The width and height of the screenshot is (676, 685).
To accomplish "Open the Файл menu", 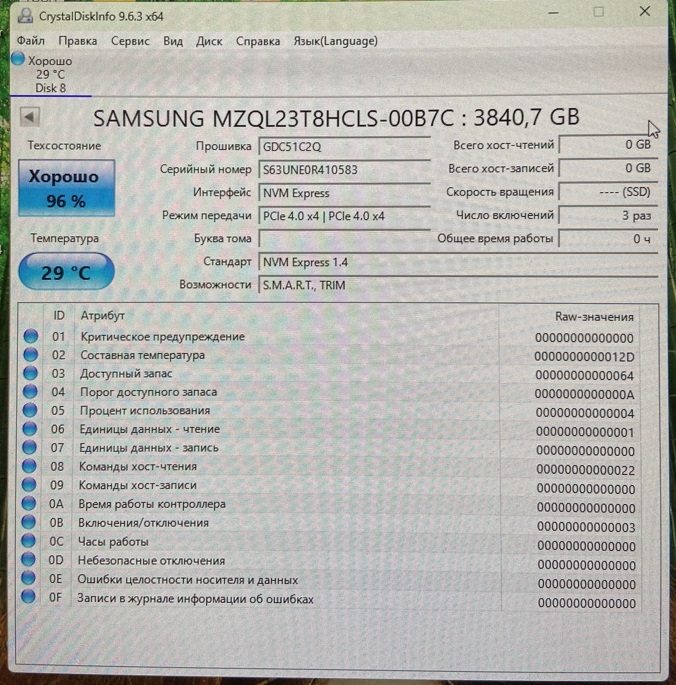I will coord(31,41).
